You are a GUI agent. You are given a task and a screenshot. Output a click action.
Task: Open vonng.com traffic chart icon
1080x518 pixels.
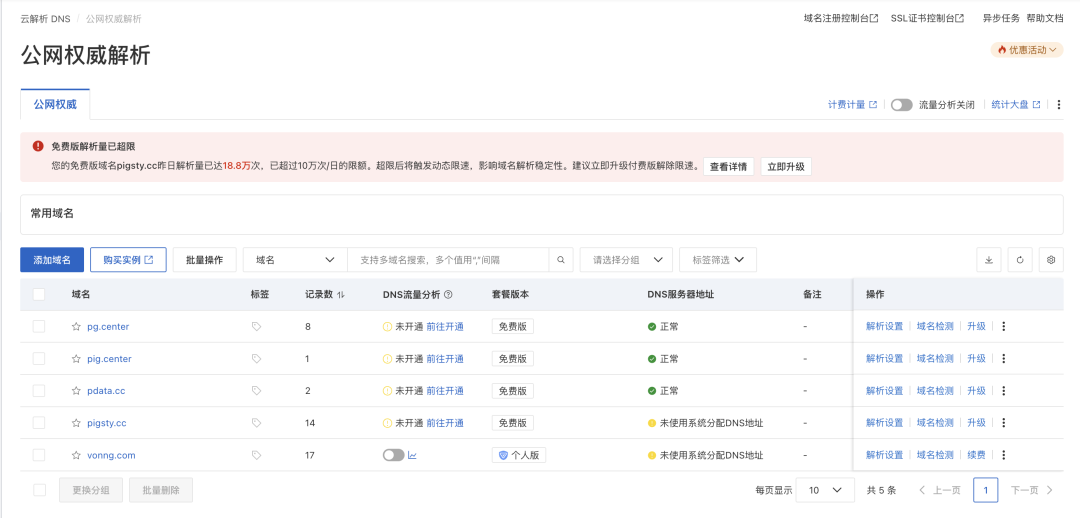tap(413, 455)
